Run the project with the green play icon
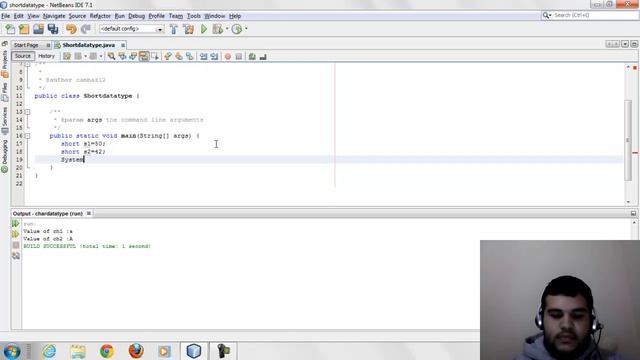640x360 pixels. point(204,29)
